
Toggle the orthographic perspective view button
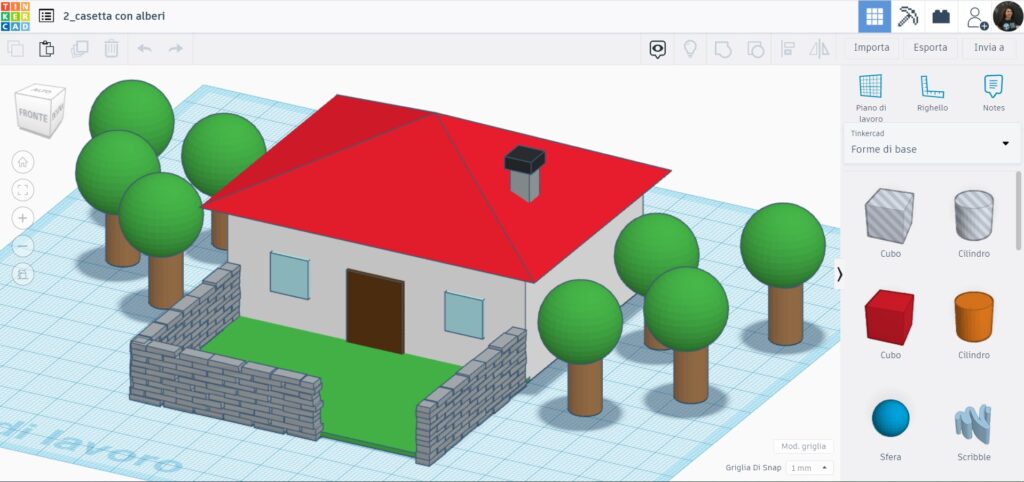click(24, 273)
